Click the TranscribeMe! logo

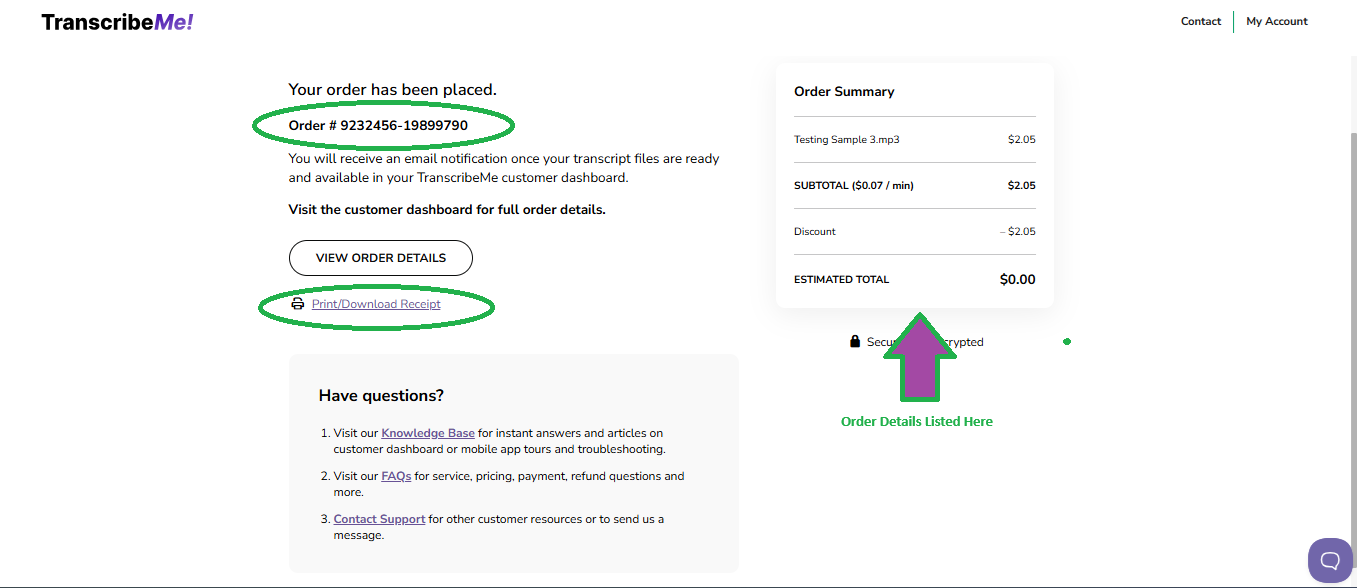click(x=115, y=21)
